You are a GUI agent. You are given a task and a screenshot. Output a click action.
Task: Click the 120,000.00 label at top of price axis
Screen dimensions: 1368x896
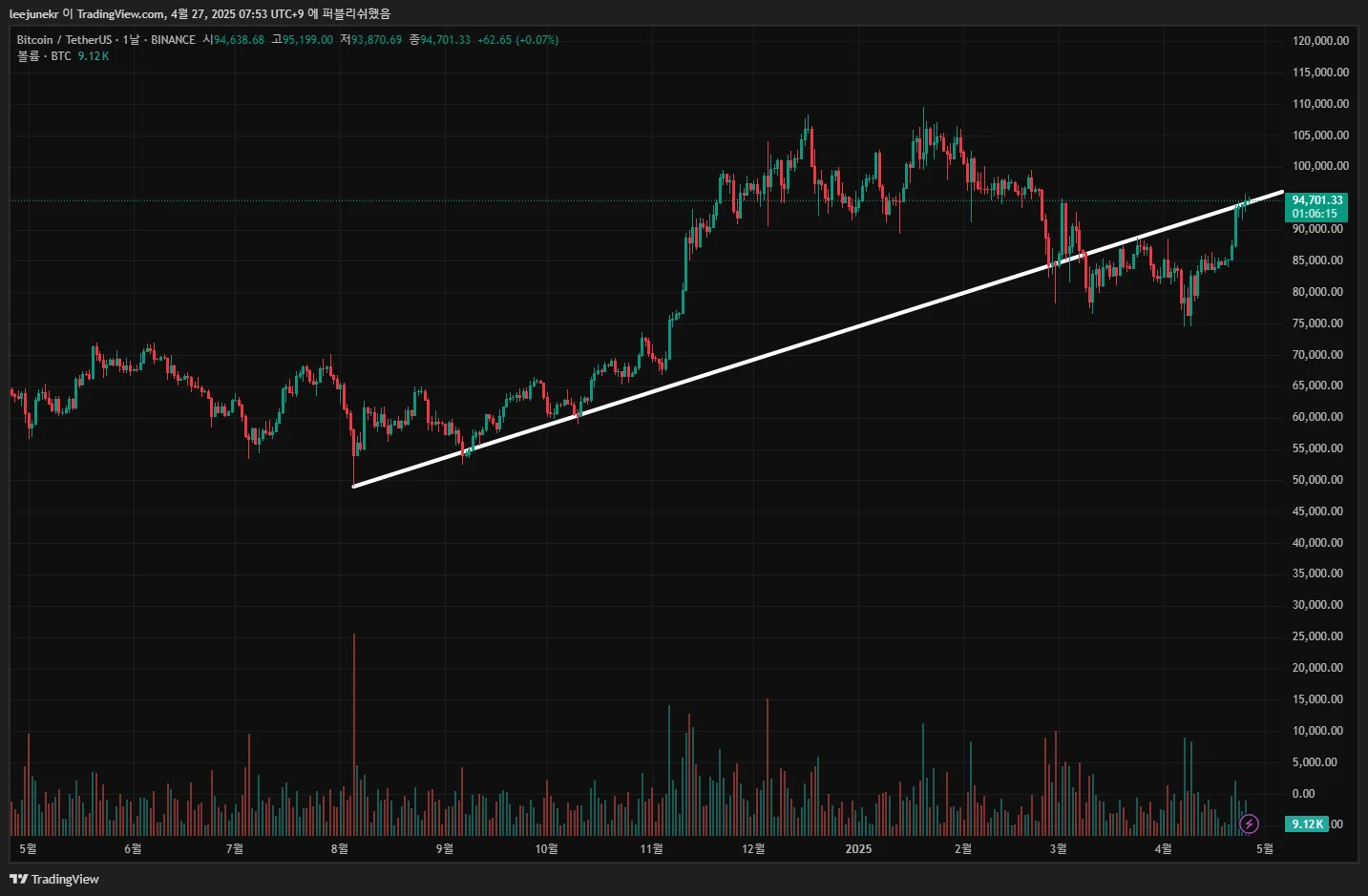pyautogui.click(x=1320, y=41)
